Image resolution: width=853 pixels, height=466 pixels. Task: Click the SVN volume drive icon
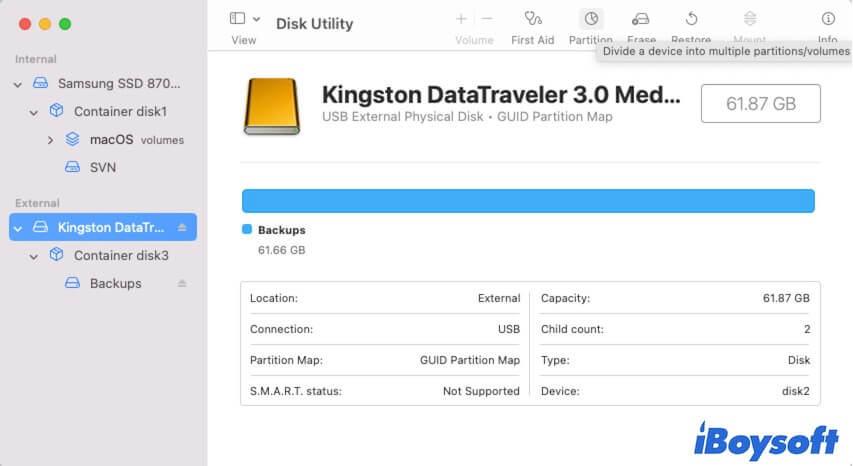click(72, 167)
